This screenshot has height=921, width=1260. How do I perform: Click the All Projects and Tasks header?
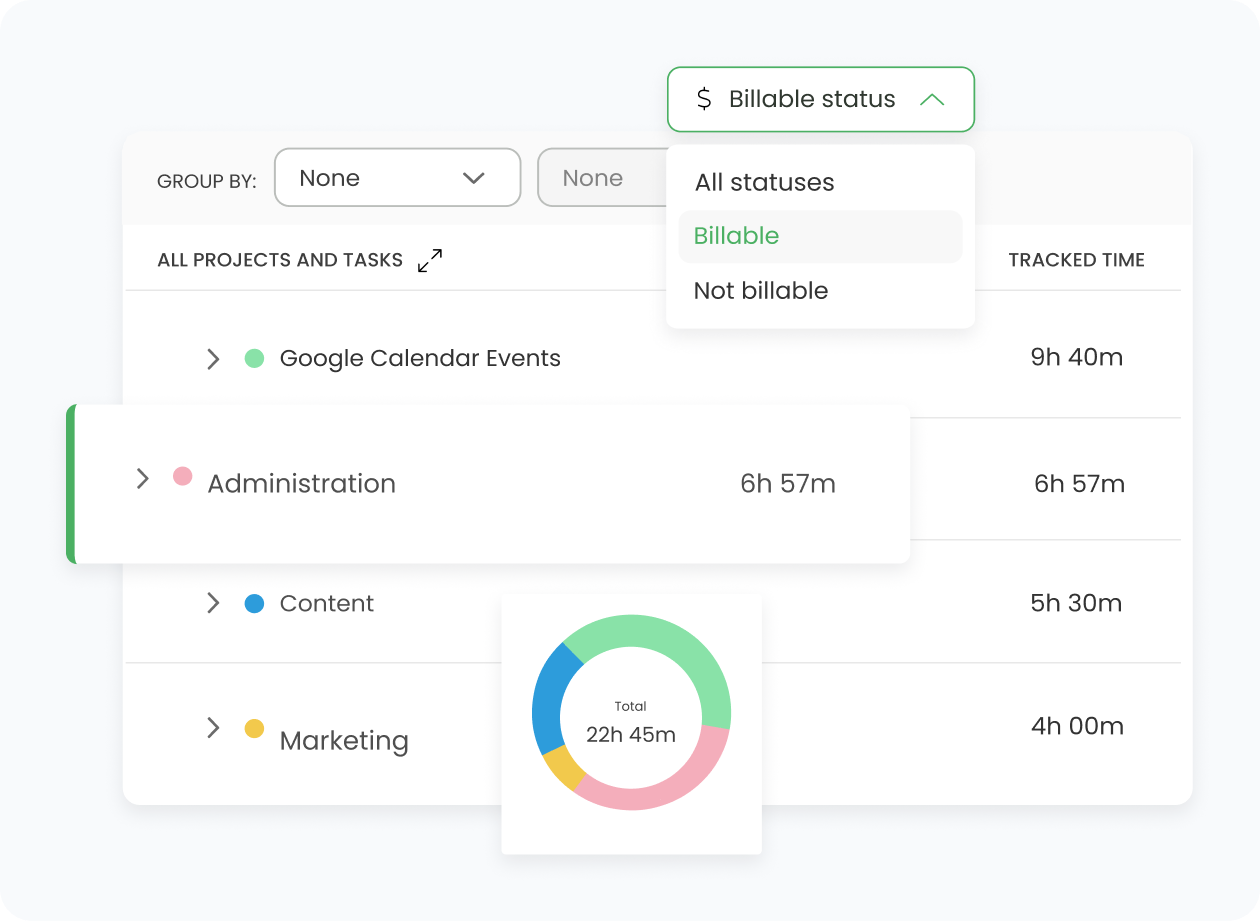[x=280, y=260]
